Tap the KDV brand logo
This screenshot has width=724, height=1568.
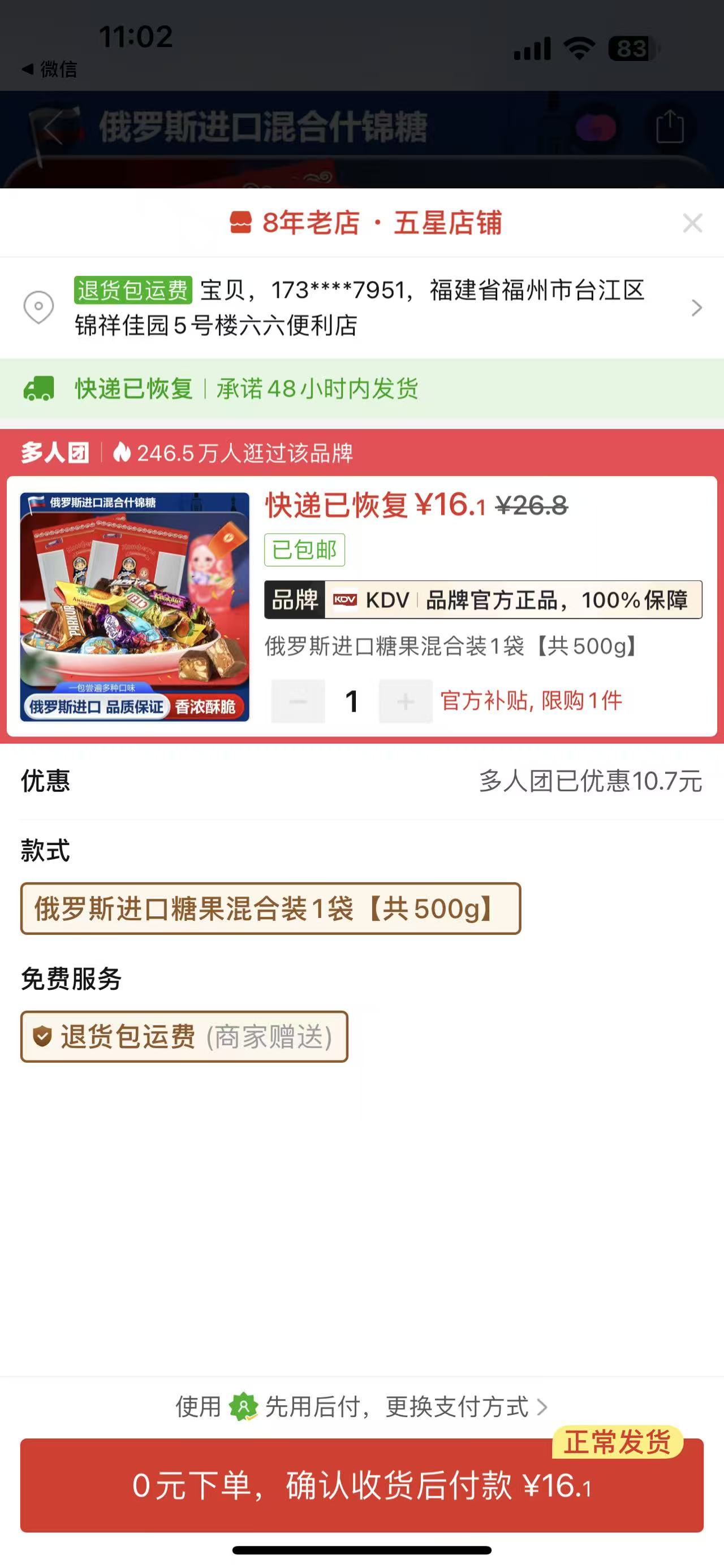345,600
